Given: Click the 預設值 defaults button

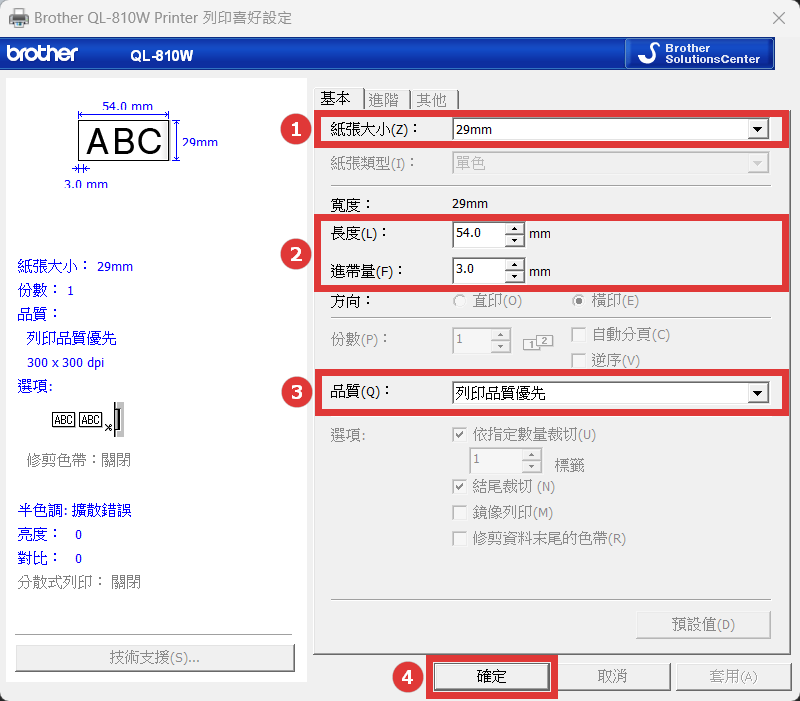Looking at the screenshot, I should pos(703,624).
